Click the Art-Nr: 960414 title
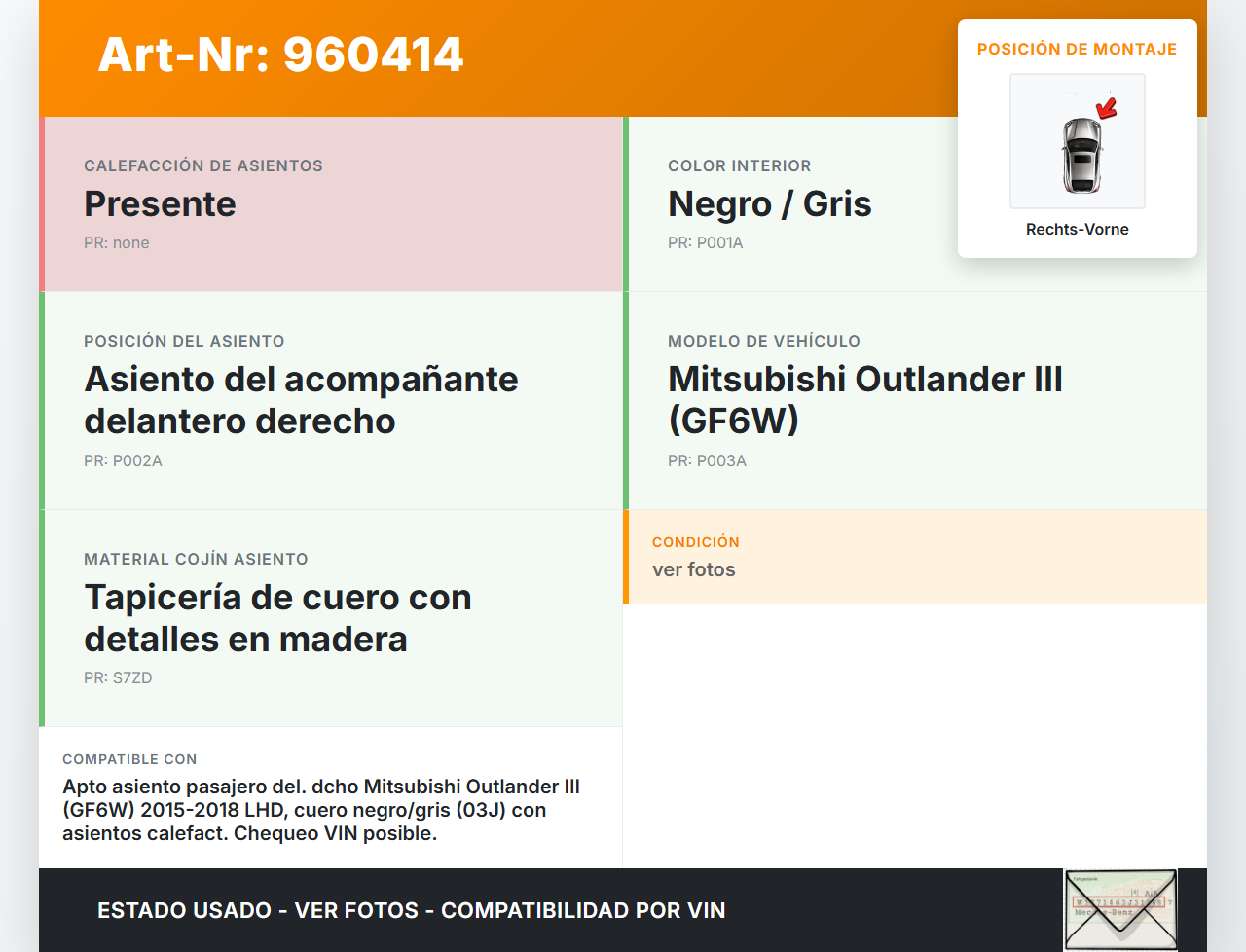 tap(280, 55)
